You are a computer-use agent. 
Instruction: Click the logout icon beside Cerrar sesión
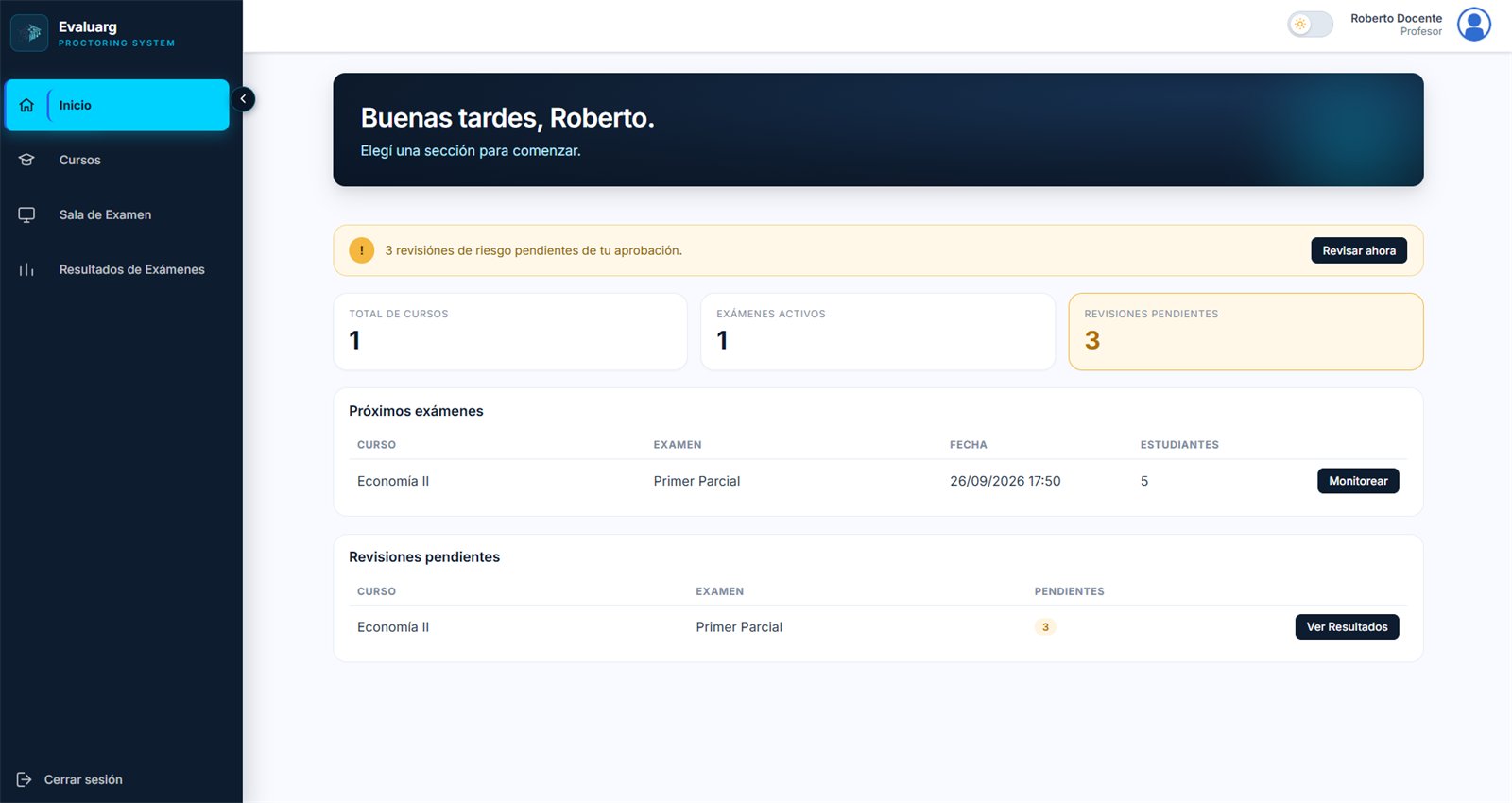(25, 779)
